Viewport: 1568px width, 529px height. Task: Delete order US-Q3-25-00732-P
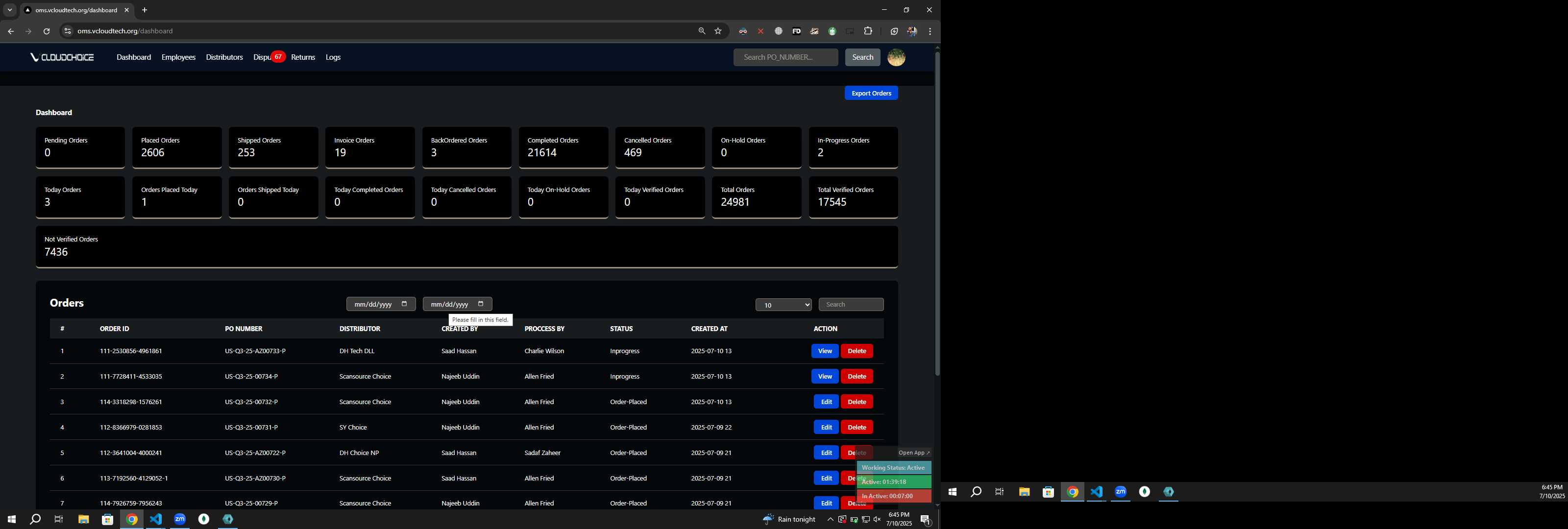pos(857,402)
